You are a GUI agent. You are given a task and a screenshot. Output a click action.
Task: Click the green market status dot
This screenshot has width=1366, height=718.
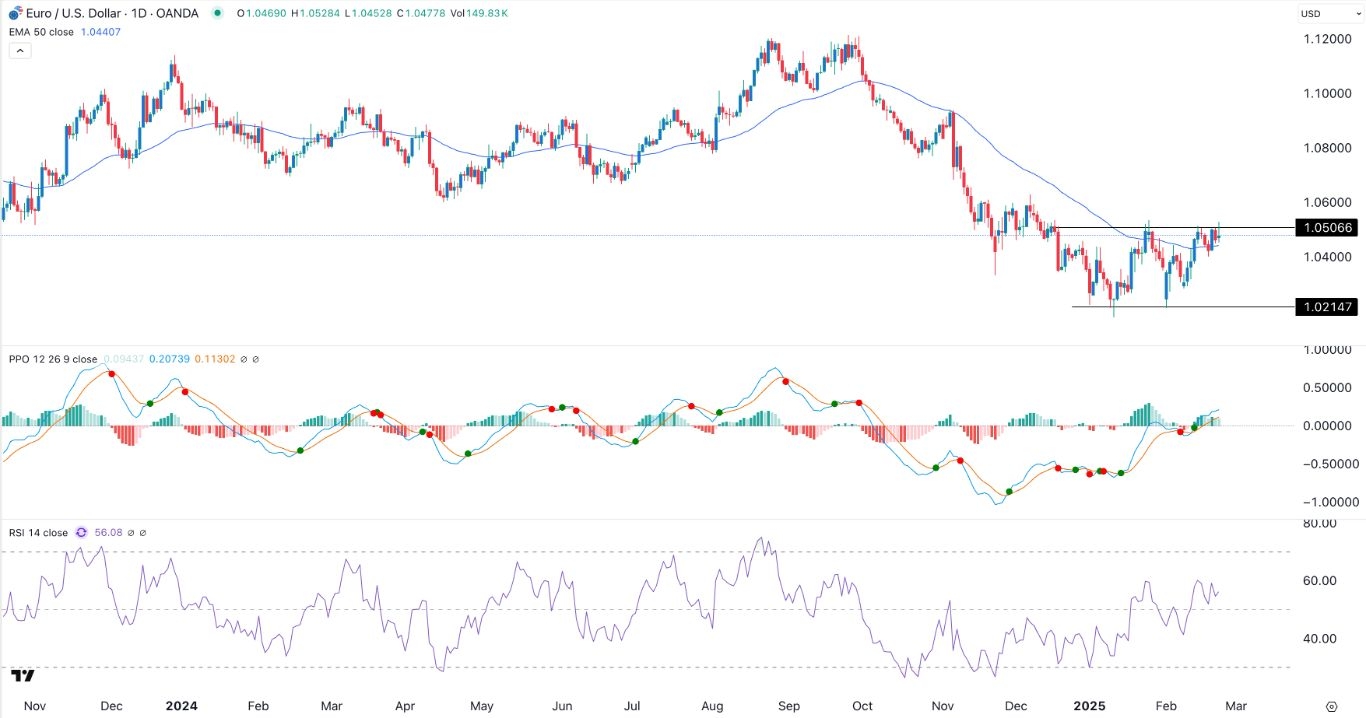[217, 13]
